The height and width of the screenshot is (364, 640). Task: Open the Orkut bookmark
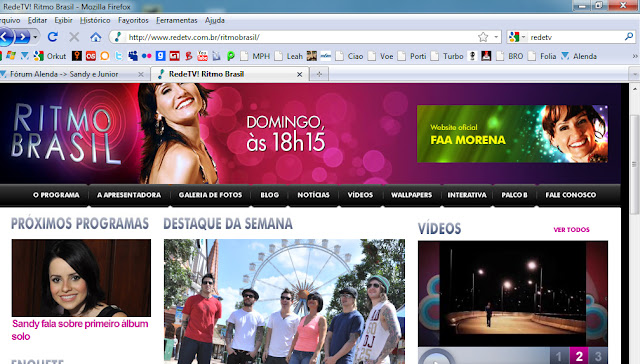(x=50, y=56)
